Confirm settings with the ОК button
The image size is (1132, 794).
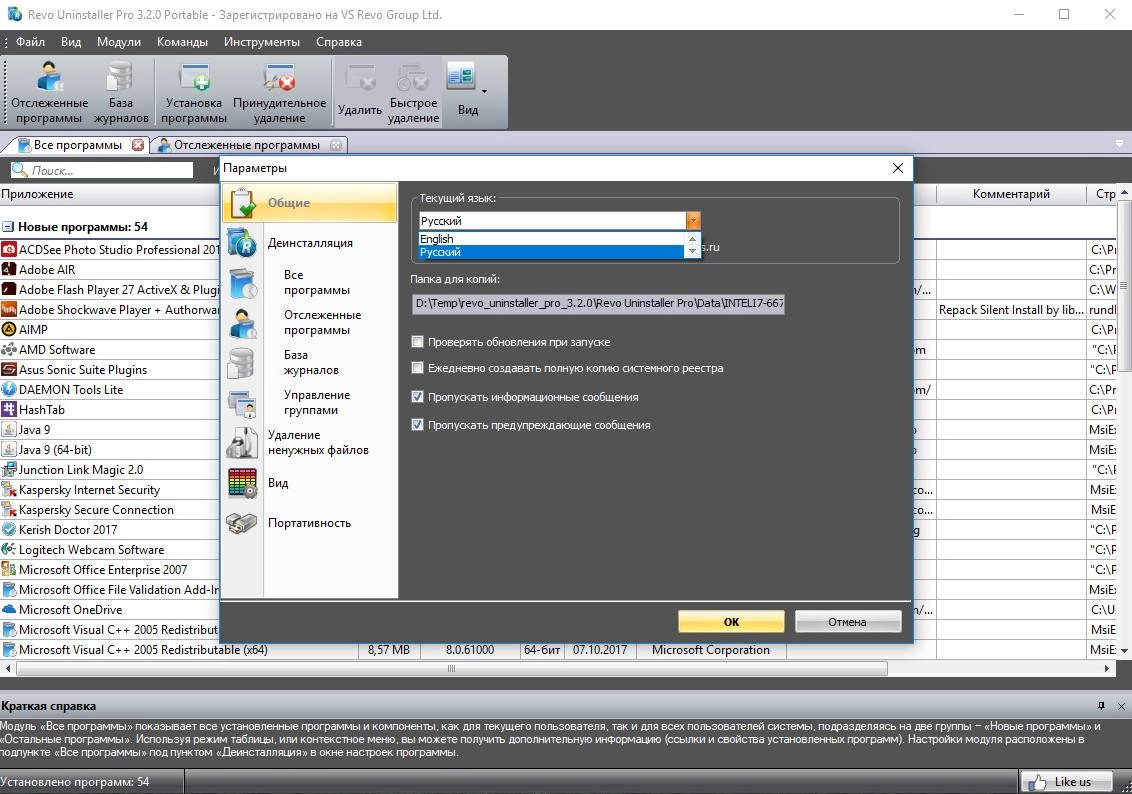[731, 621]
